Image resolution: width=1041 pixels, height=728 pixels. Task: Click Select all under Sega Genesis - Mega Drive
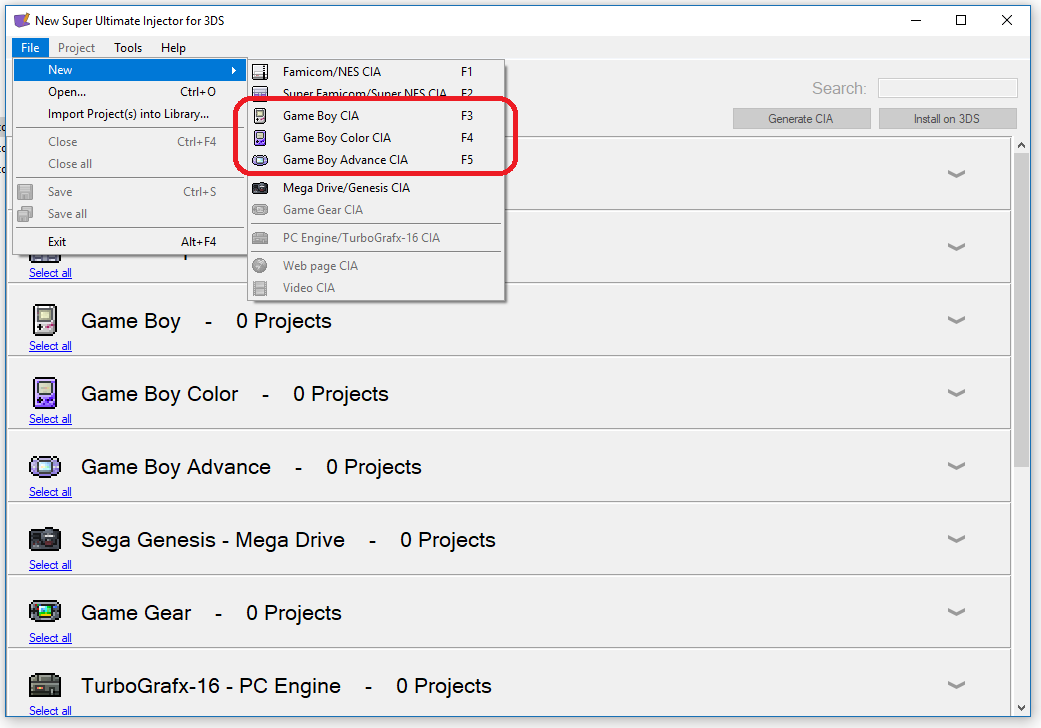coord(50,565)
